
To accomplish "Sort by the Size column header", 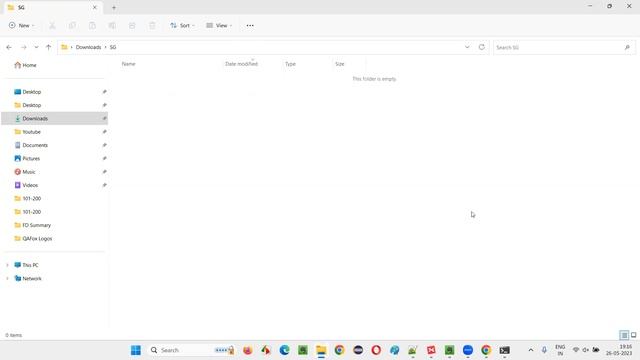I will pos(340,64).
